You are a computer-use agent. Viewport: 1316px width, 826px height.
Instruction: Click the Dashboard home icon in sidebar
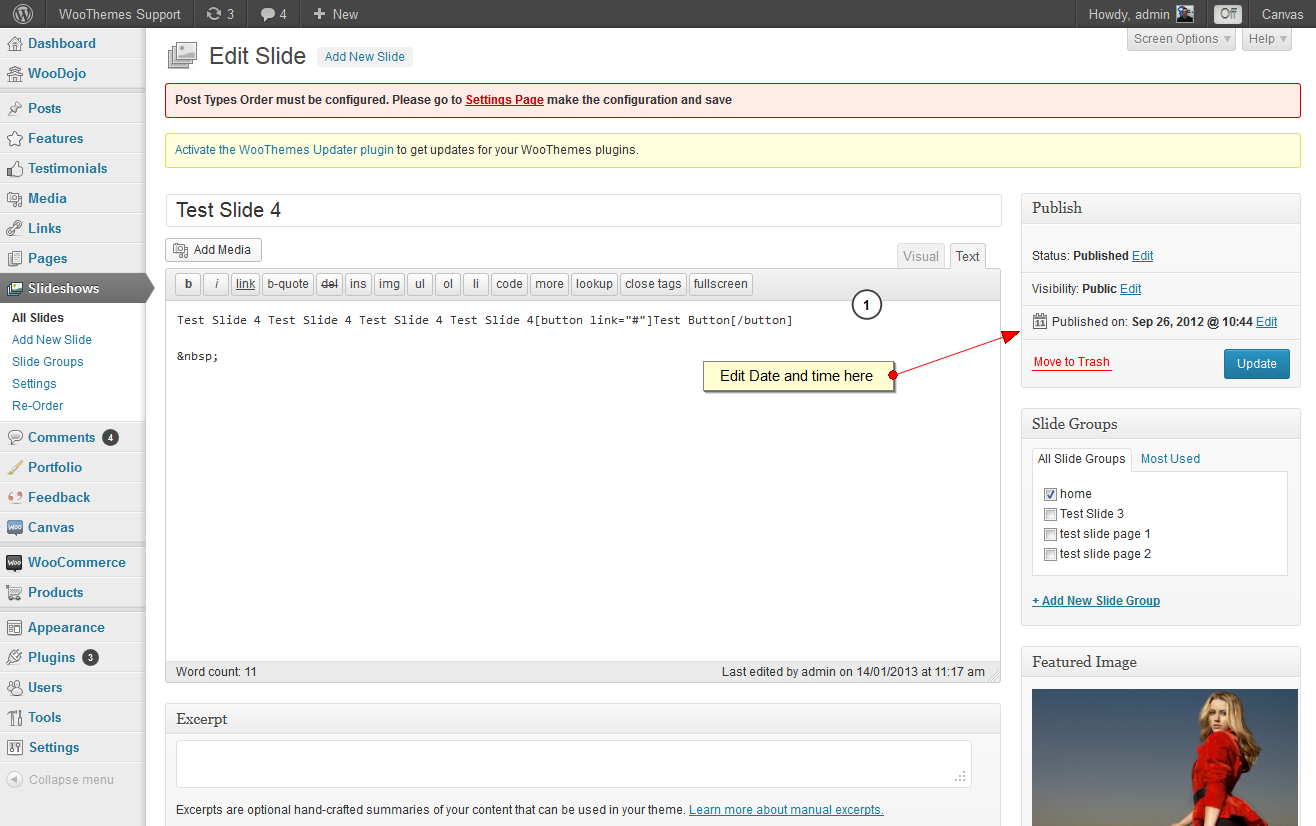point(15,44)
